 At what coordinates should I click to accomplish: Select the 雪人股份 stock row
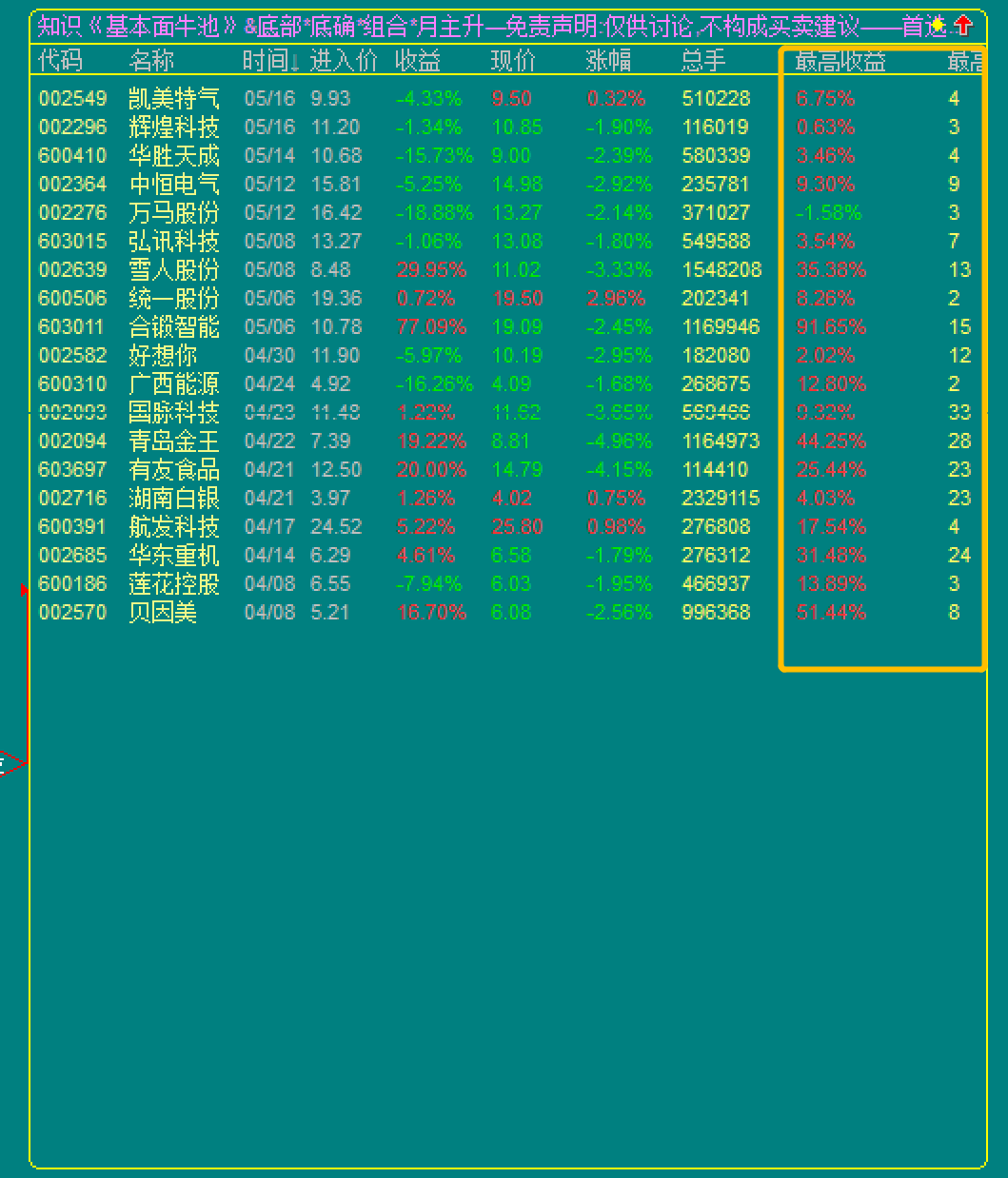(506, 269)
